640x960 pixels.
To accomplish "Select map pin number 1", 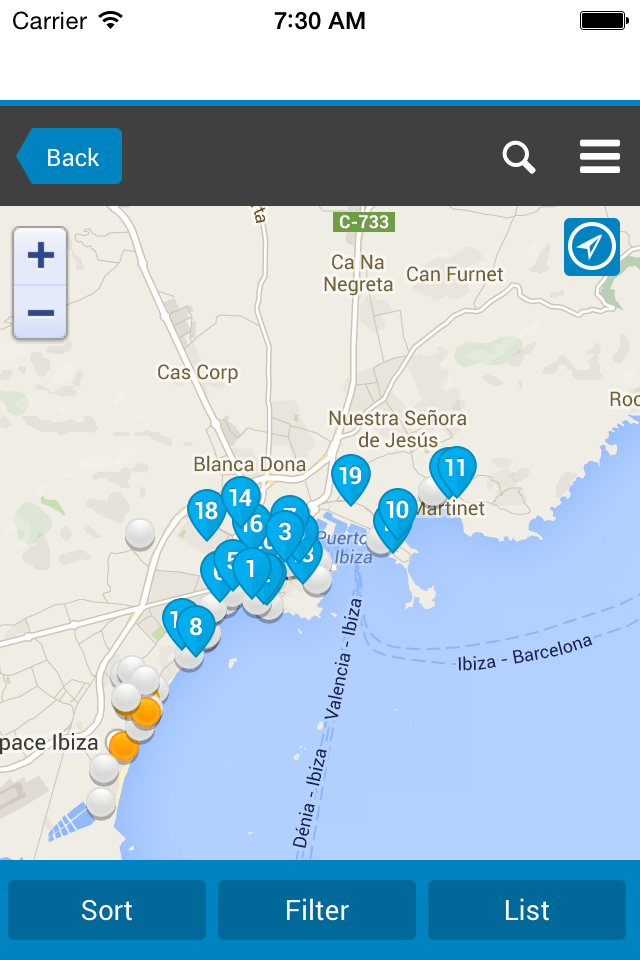I will pos(251,573).
